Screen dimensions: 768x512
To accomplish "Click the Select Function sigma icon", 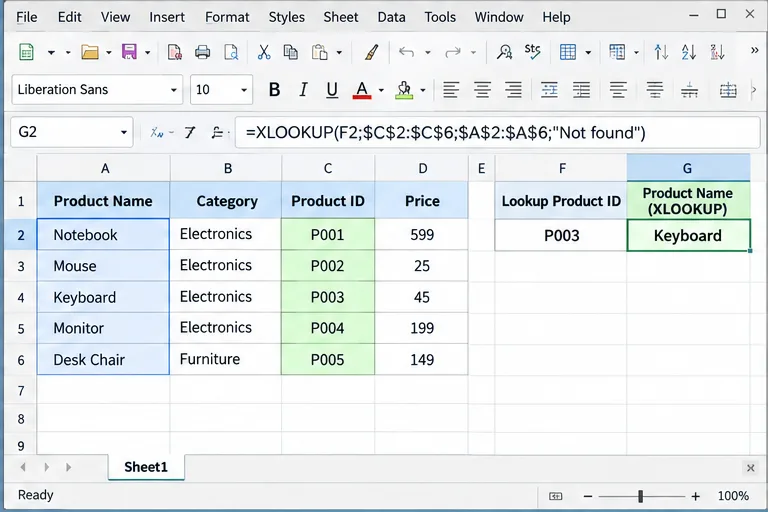I will (x=190, y=132).
